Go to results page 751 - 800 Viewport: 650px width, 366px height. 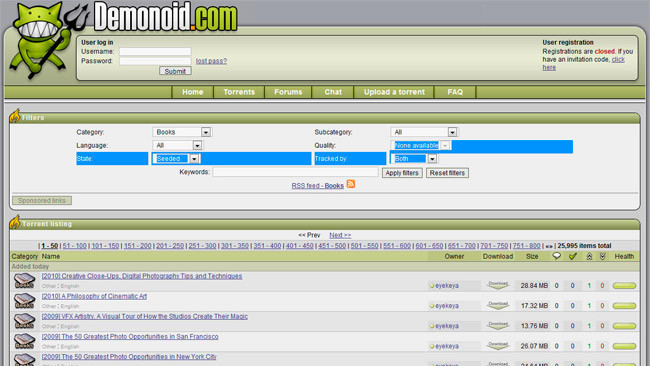tap(526, 246)
